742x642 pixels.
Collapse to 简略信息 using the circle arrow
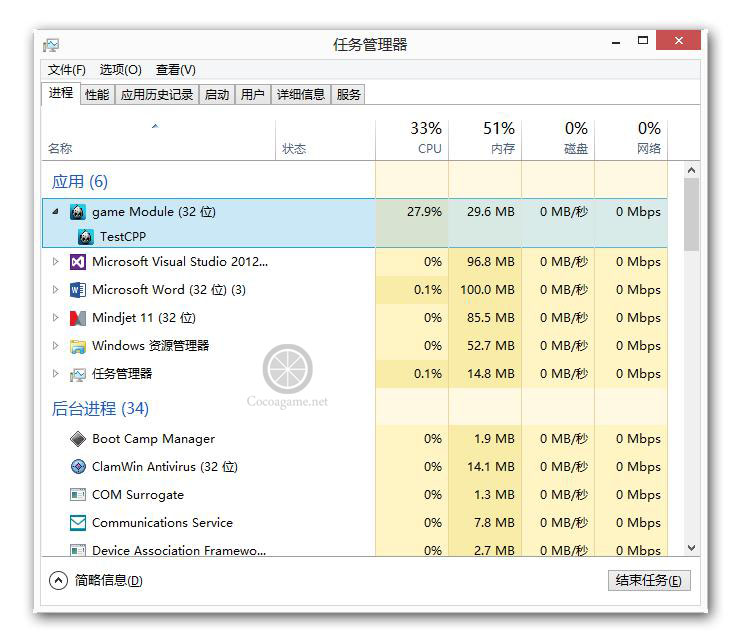coord(58,580)
